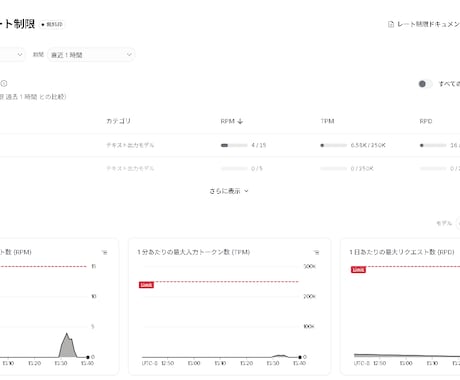Click the status badge next to the page title
The width and height of the screenshot is (460, 380).
(x=52, y=24)
